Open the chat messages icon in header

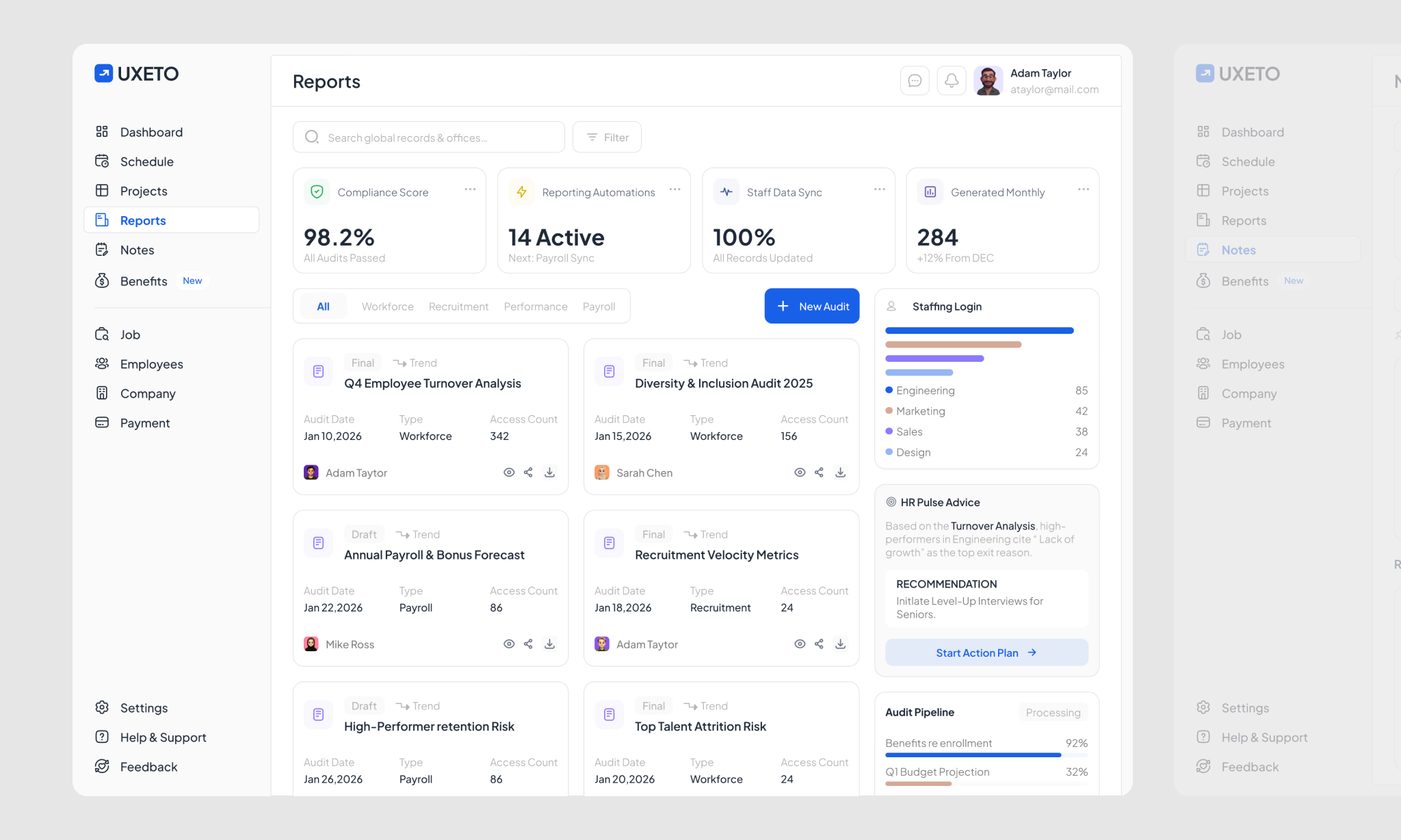[915, 81]
